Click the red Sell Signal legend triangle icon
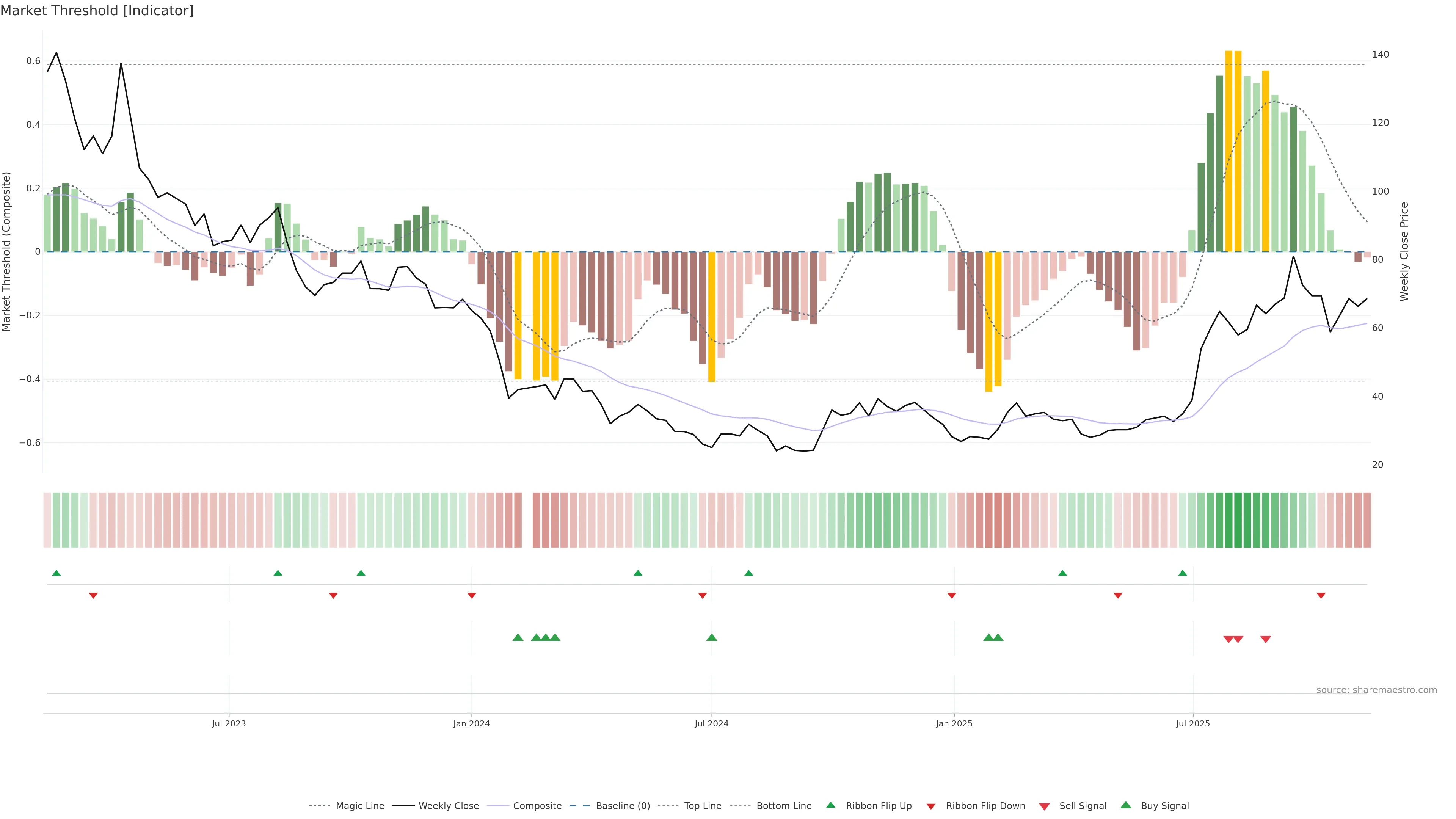This screenshot has width=1456, height=819. 1044,806
